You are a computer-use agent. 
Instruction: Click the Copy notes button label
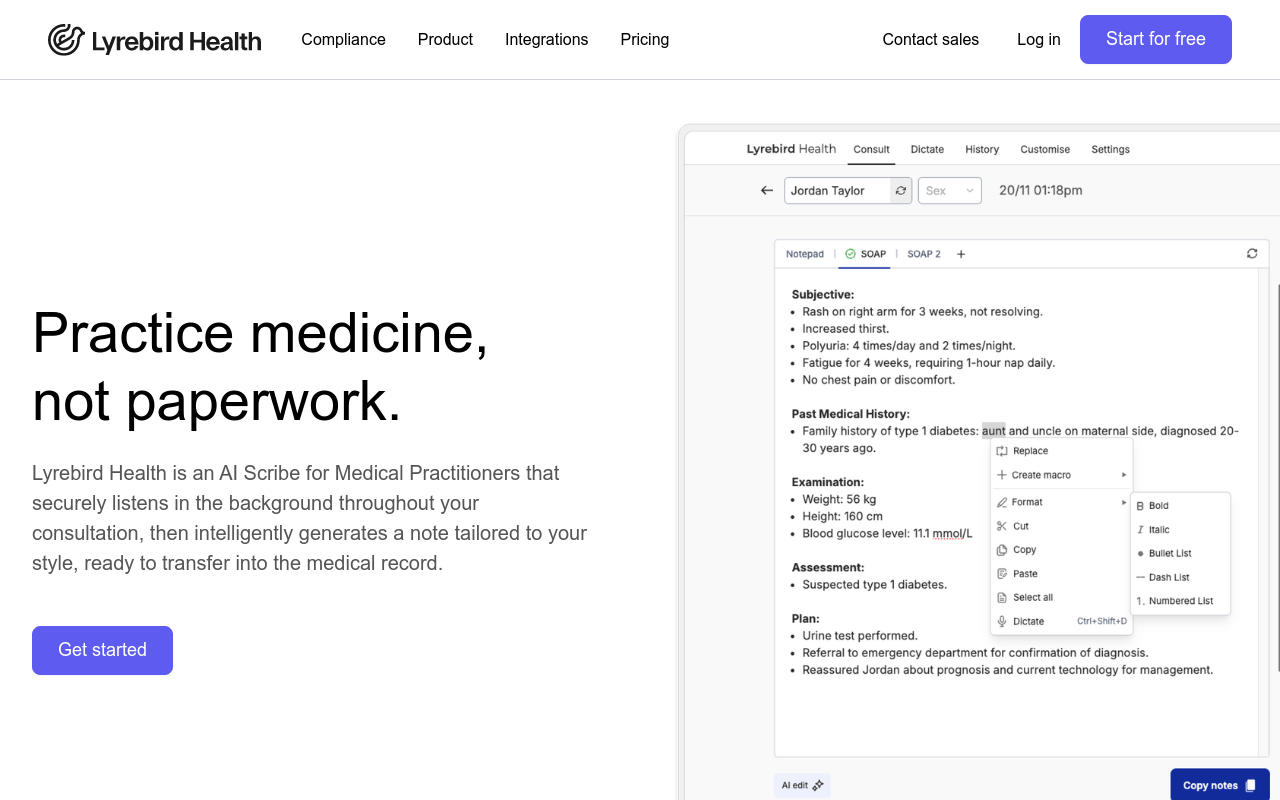1210,786
